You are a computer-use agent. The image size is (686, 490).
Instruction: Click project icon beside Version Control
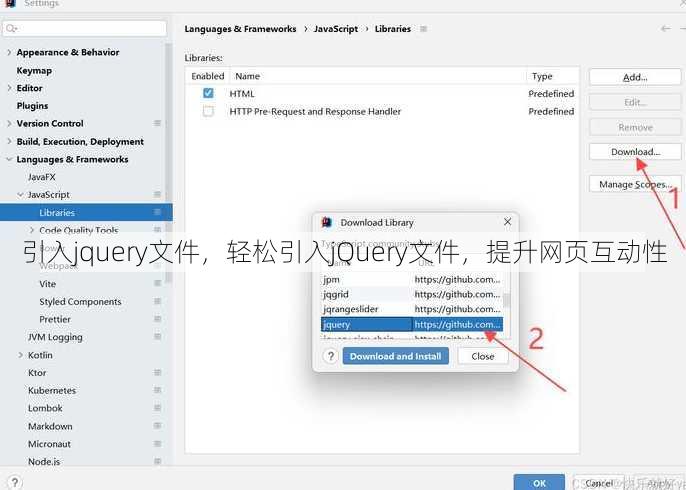click(x=158, y=123)
